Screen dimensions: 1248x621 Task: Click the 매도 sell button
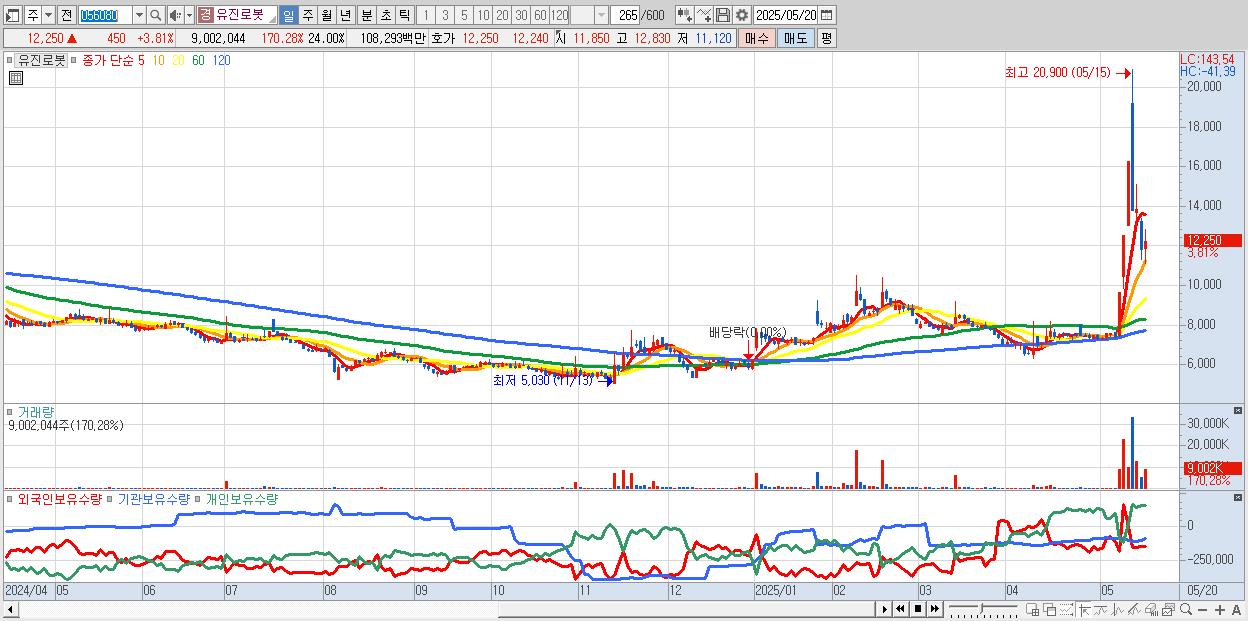[796, 38]
